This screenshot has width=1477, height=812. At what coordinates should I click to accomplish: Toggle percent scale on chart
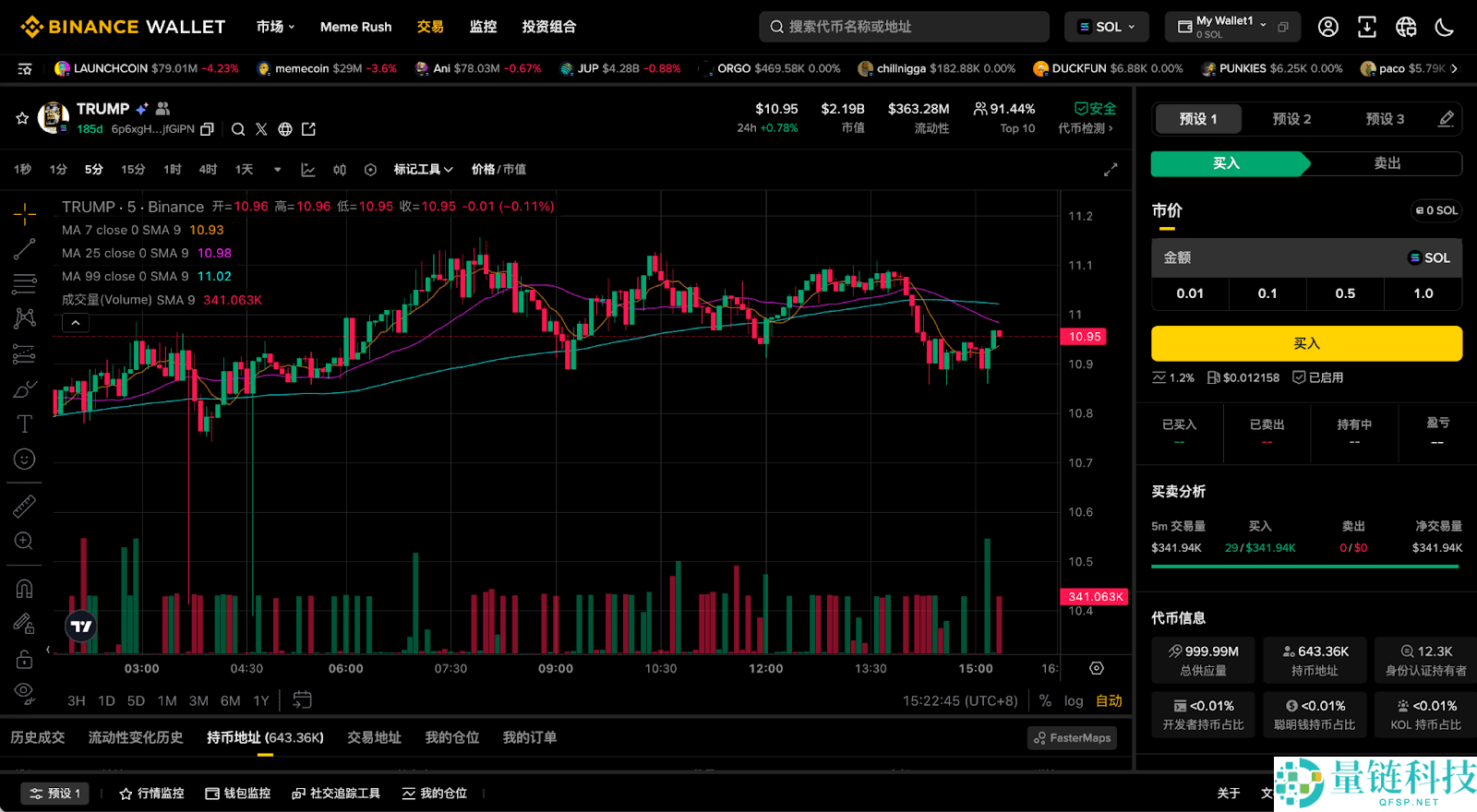tap(1045, 701)
